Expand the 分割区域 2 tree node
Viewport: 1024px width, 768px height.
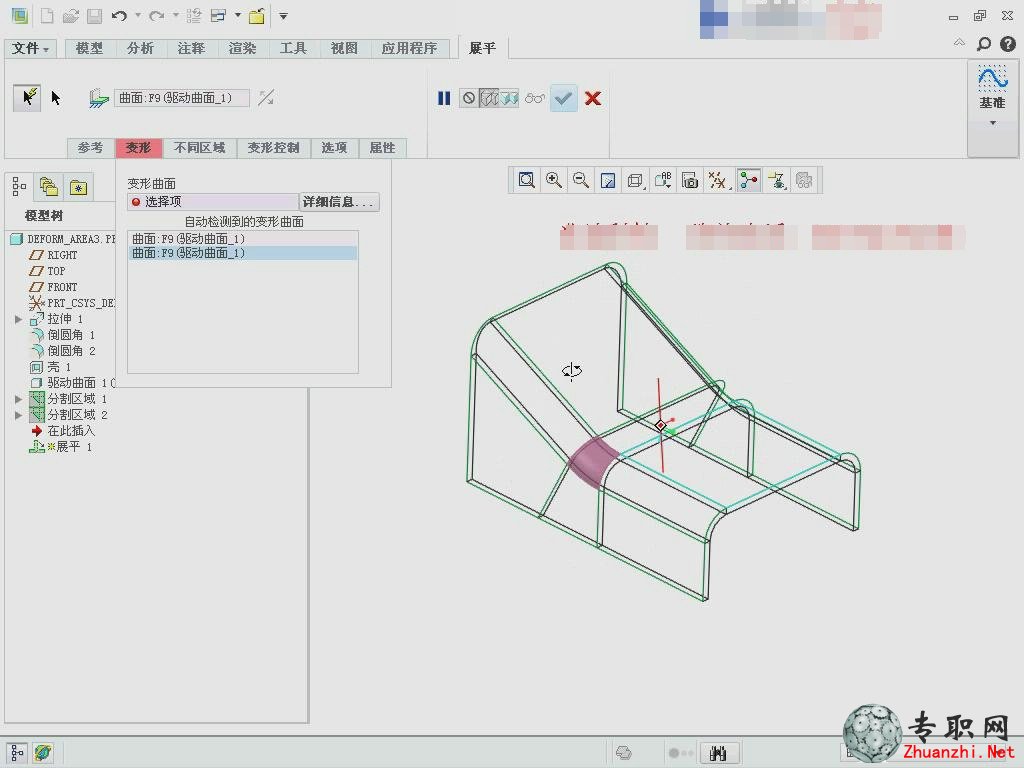[x=18, y=415]
